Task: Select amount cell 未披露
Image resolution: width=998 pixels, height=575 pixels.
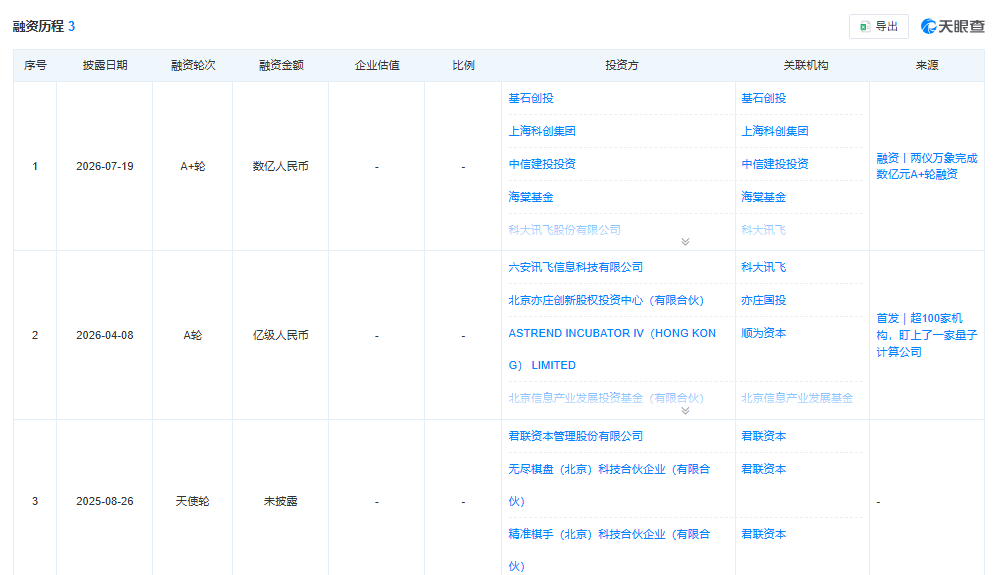Action: (281, 501)
